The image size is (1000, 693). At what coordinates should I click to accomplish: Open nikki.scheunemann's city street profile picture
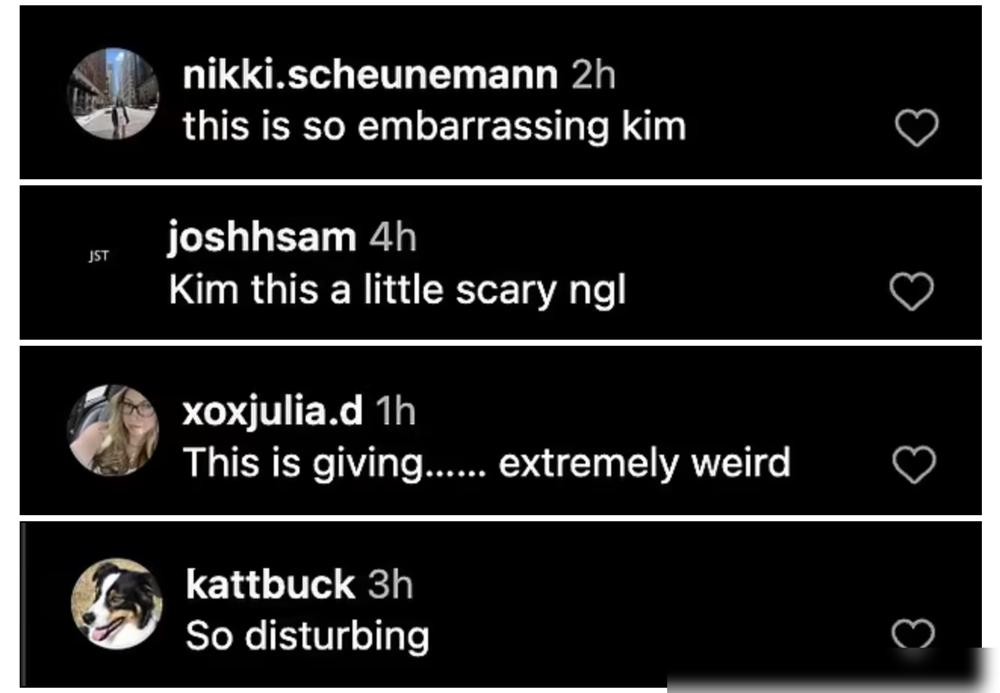(113, 94)
